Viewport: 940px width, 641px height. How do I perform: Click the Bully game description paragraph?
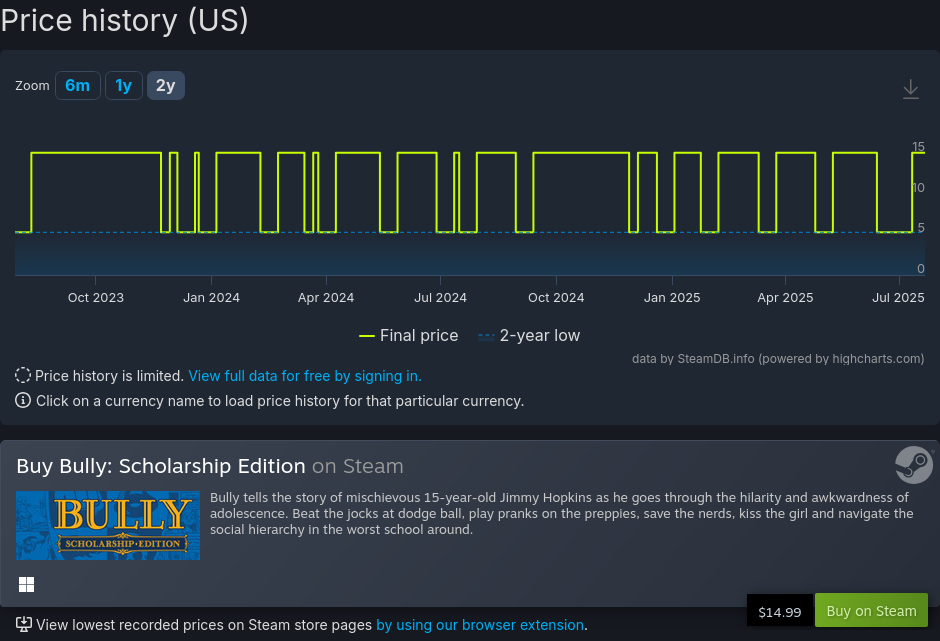[x=562, y=513]
